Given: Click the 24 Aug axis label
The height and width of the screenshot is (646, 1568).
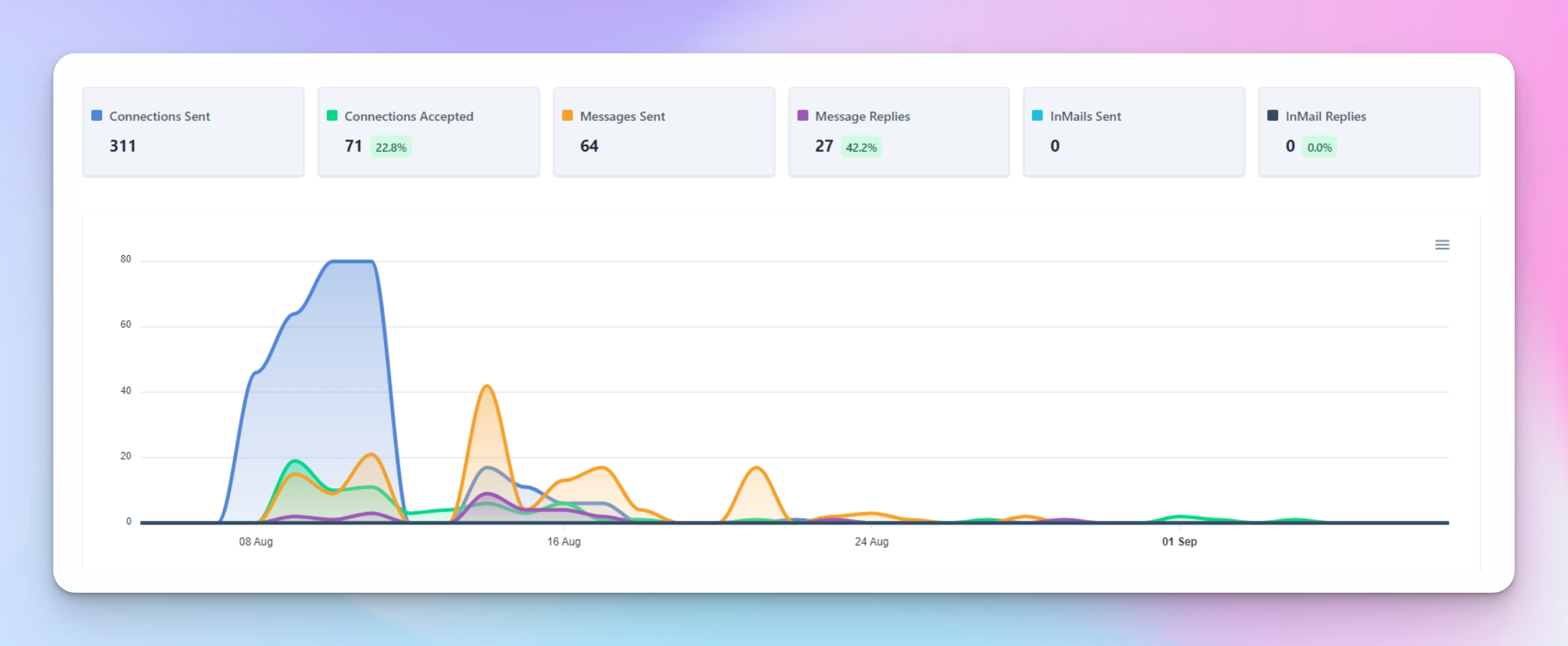Looking at the screenshot, I should [x=871, y=541].
